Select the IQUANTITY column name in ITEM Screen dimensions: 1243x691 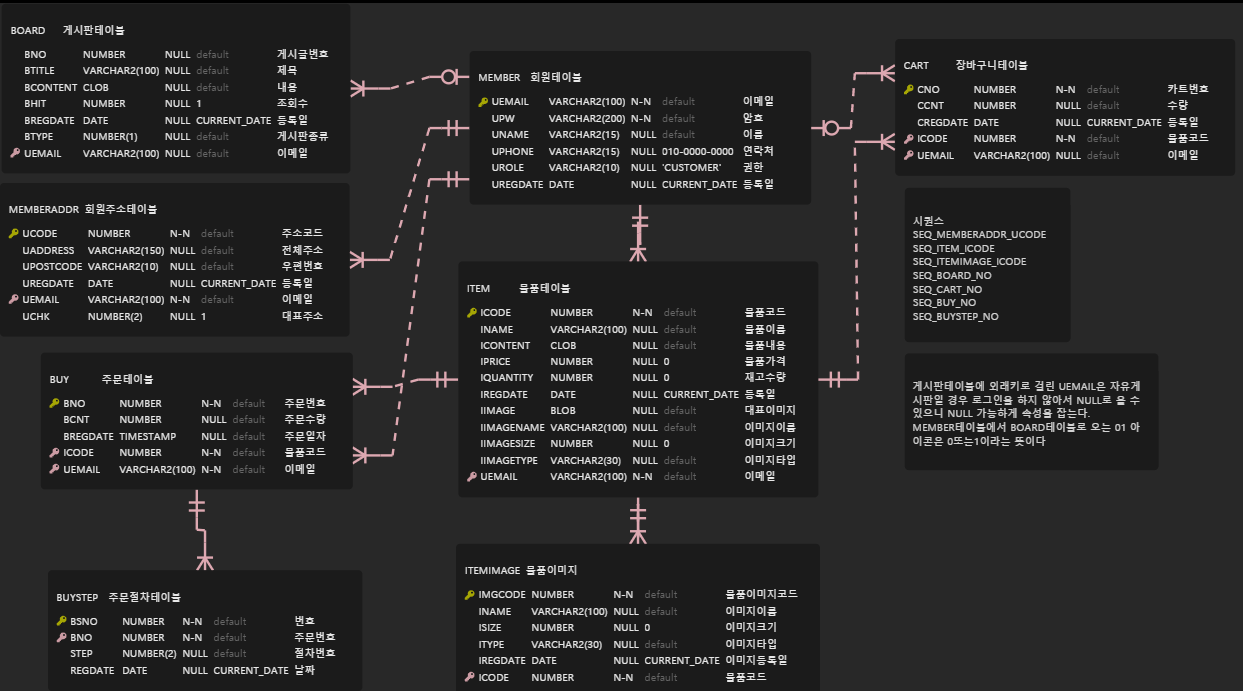(x=507, y=378)
